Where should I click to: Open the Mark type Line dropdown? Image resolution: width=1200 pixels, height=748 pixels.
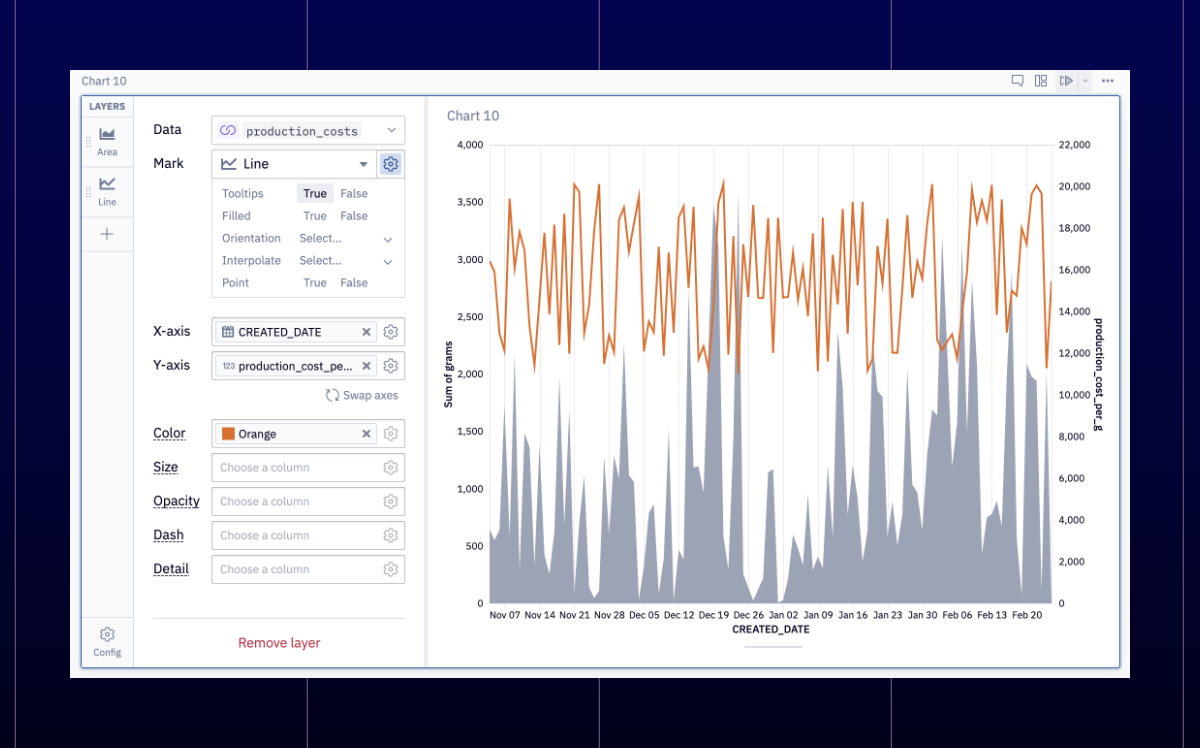(295, 163)
